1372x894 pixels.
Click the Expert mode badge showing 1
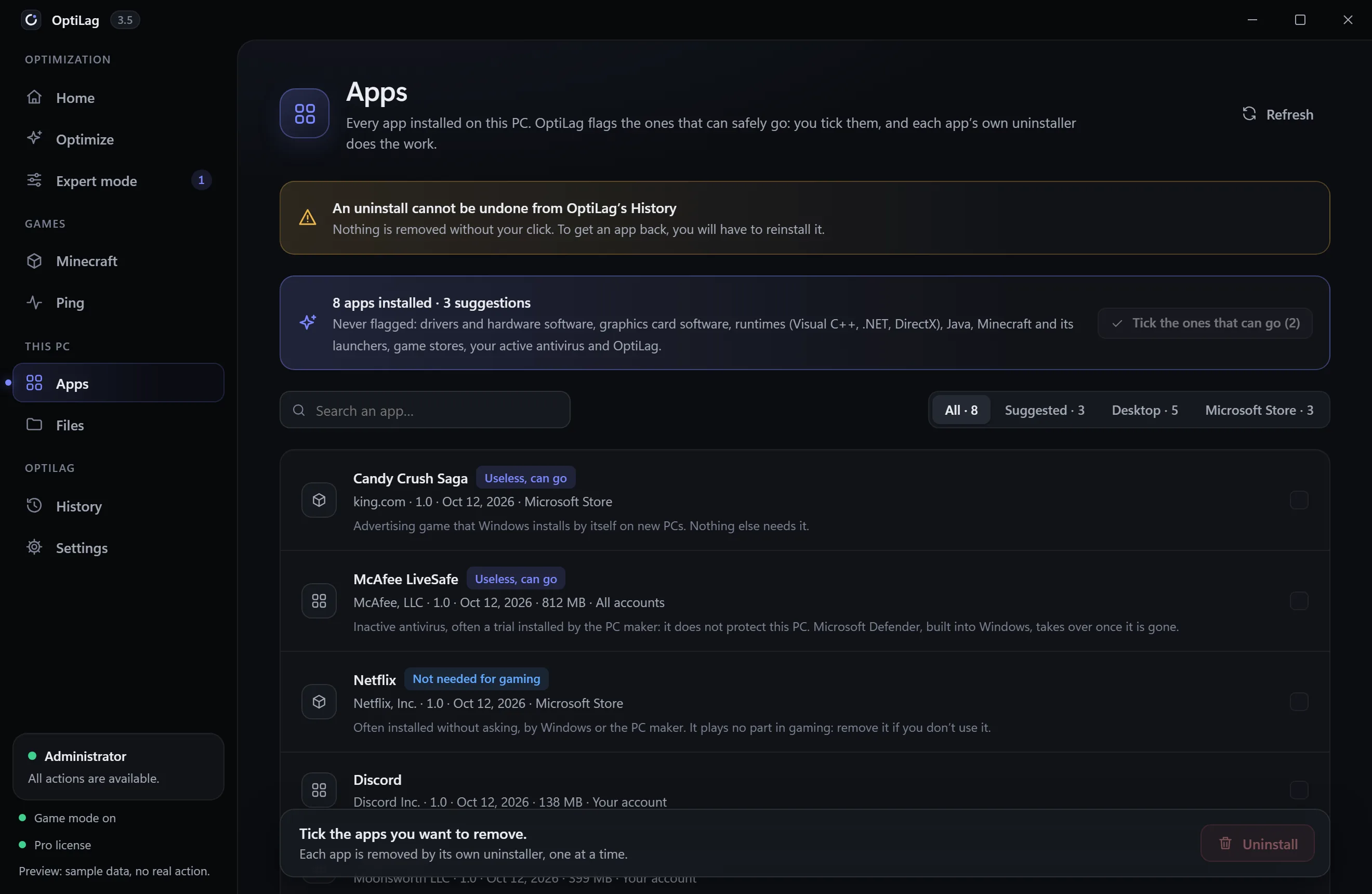201,180
